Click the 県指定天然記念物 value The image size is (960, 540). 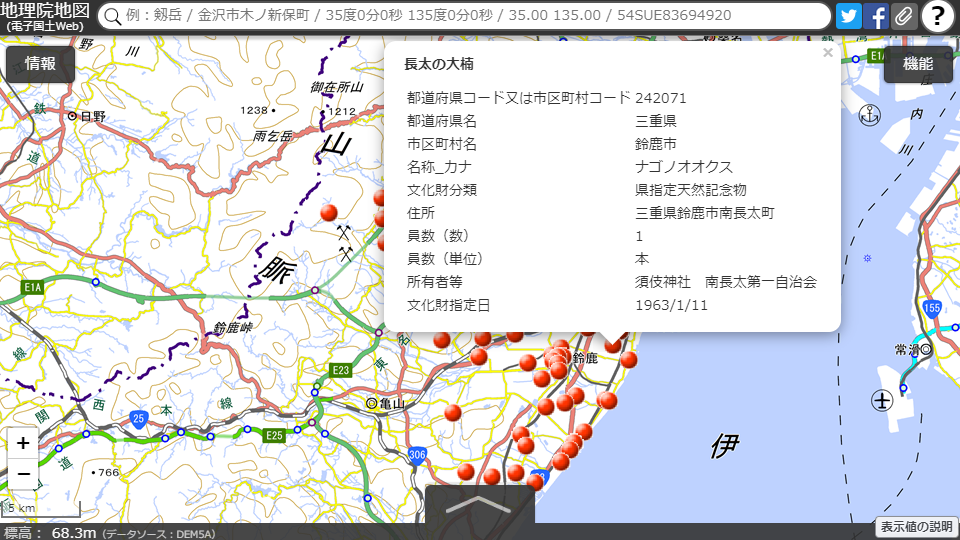click(x=691, y=190)
